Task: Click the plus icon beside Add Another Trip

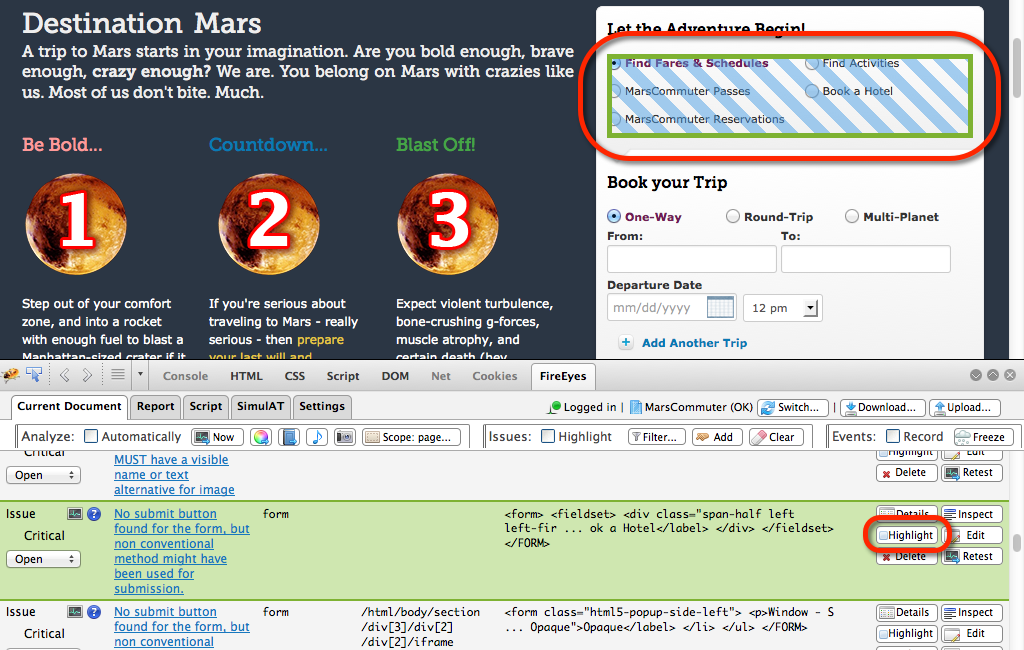Action: 626,342
